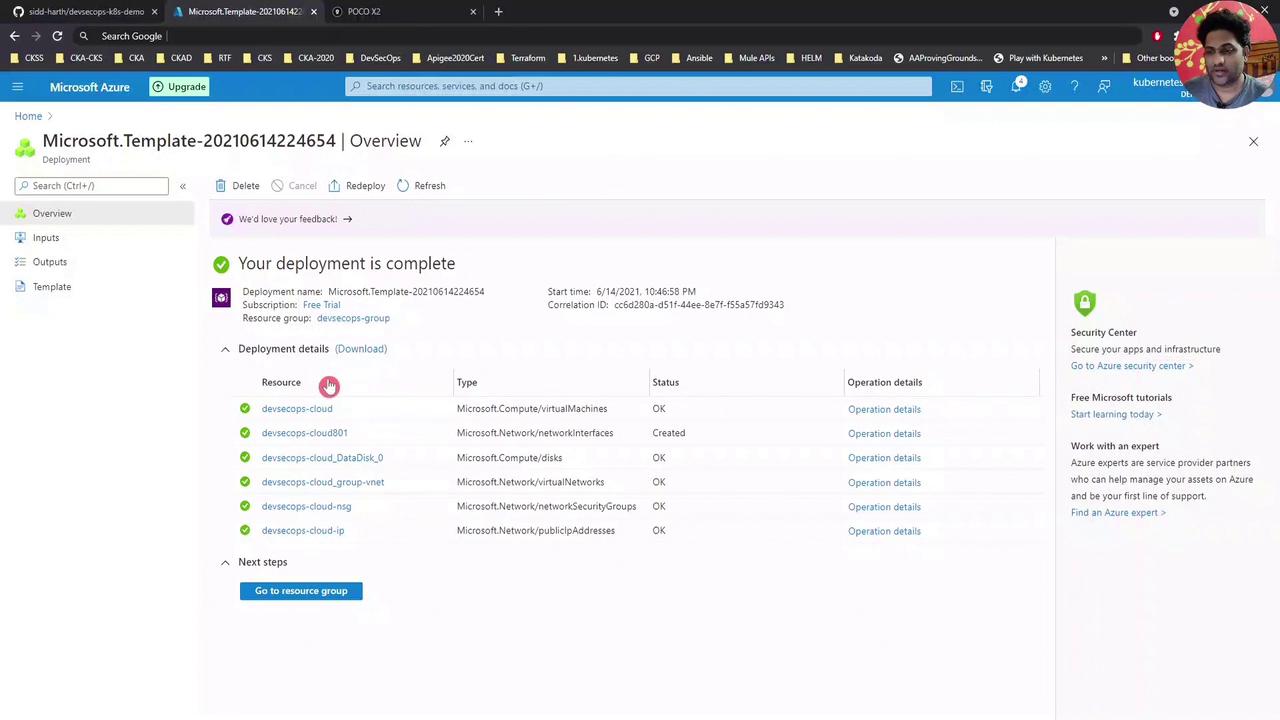Click the Go to resource group button
Viewport: 1280px width, 720px height.
(x=301, y=591)
